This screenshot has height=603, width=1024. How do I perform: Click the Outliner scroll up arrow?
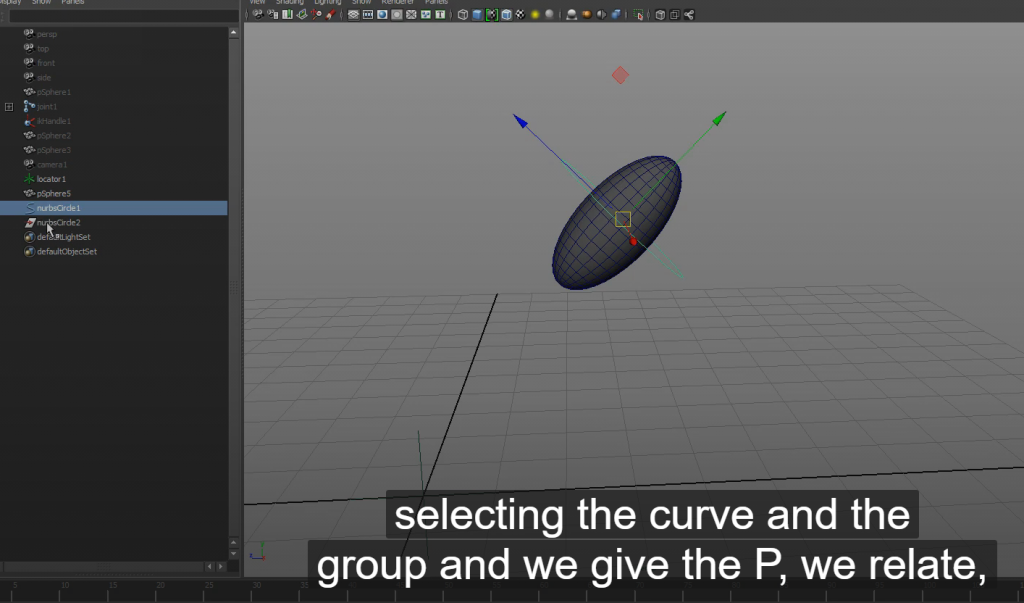tap(234, 32)
